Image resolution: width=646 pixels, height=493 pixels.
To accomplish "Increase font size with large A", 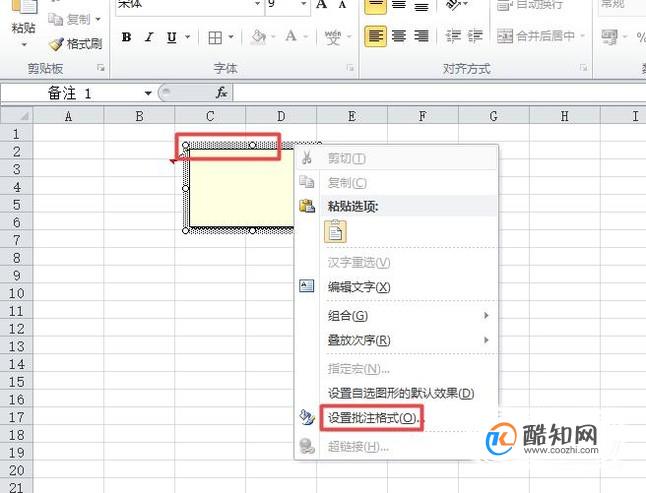I will (321, 4).
